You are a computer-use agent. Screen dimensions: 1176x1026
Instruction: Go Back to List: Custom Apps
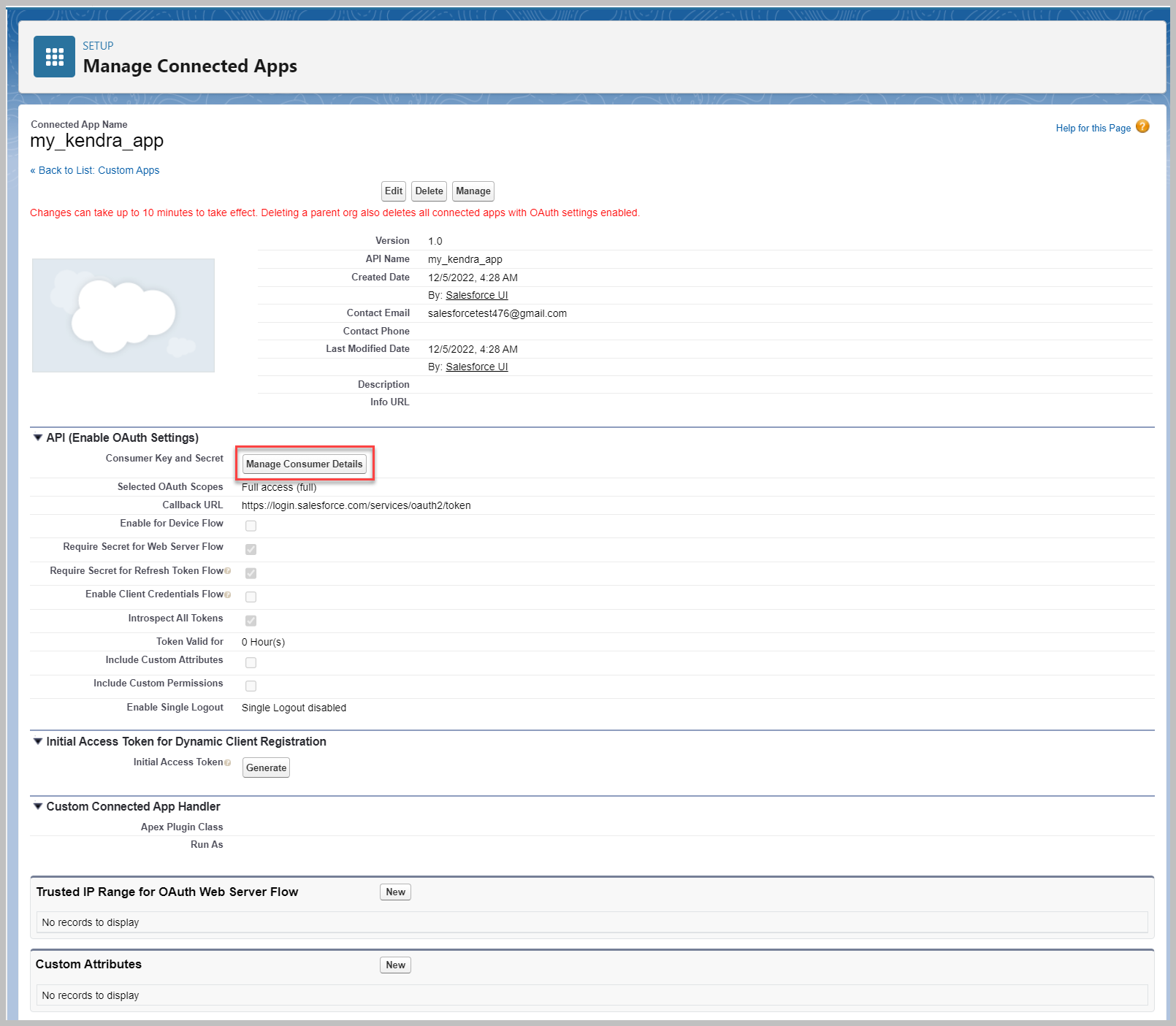coord(95,170)
